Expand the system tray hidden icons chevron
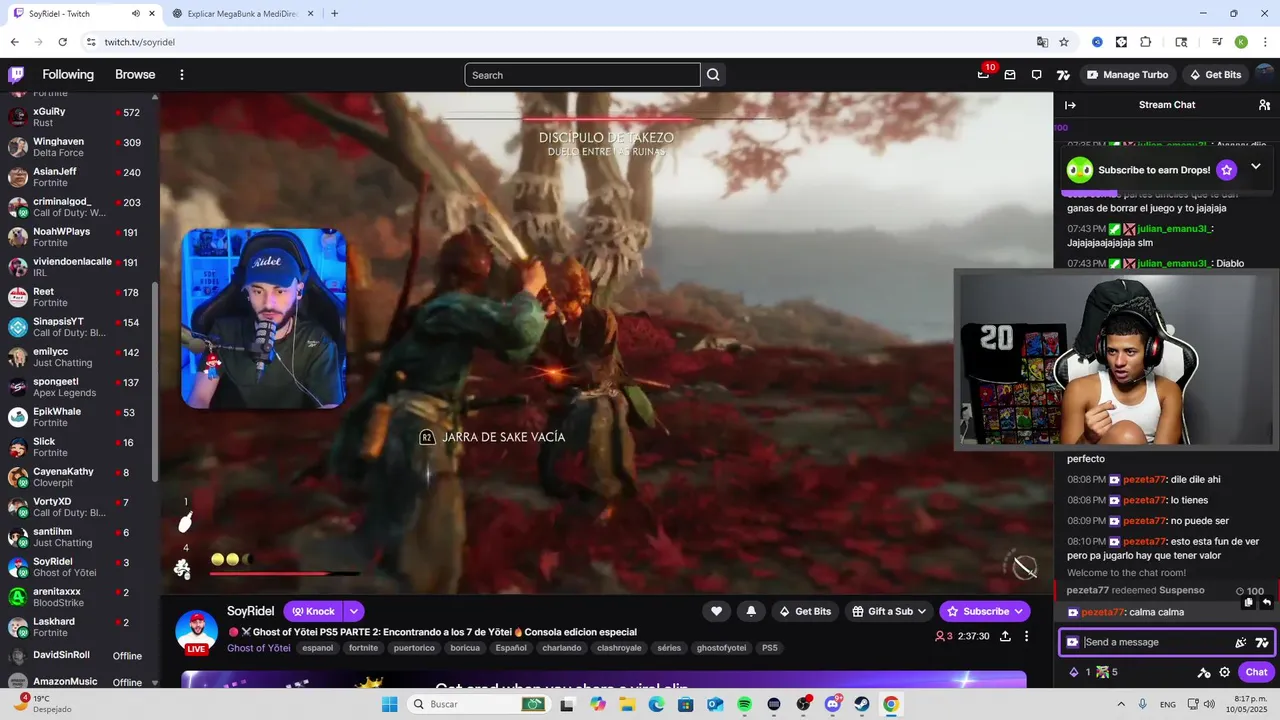The image size is (1280, 720). pos(1120,704)
